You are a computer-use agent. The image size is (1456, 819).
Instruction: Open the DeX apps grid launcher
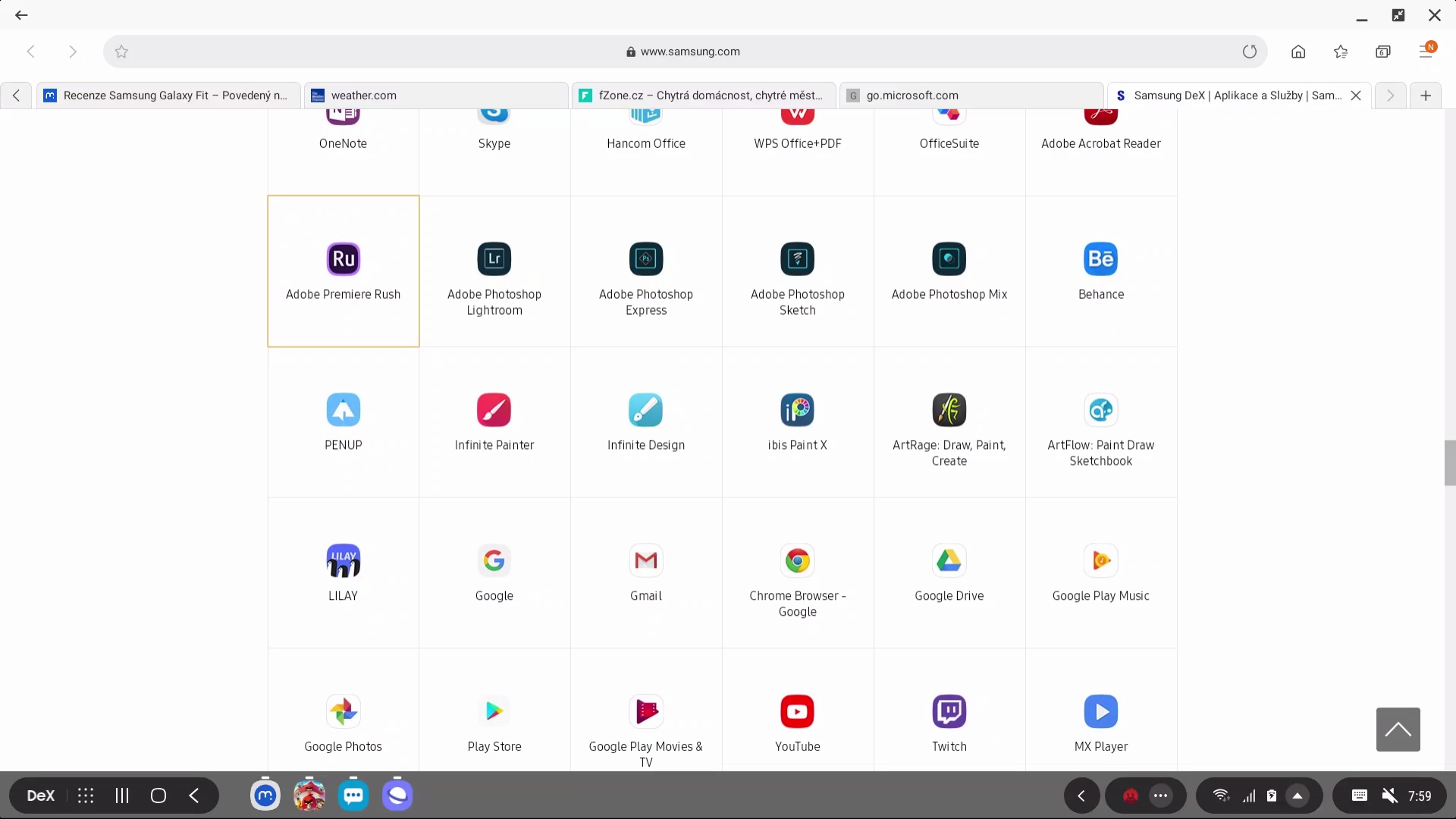[x=85, y=795]
